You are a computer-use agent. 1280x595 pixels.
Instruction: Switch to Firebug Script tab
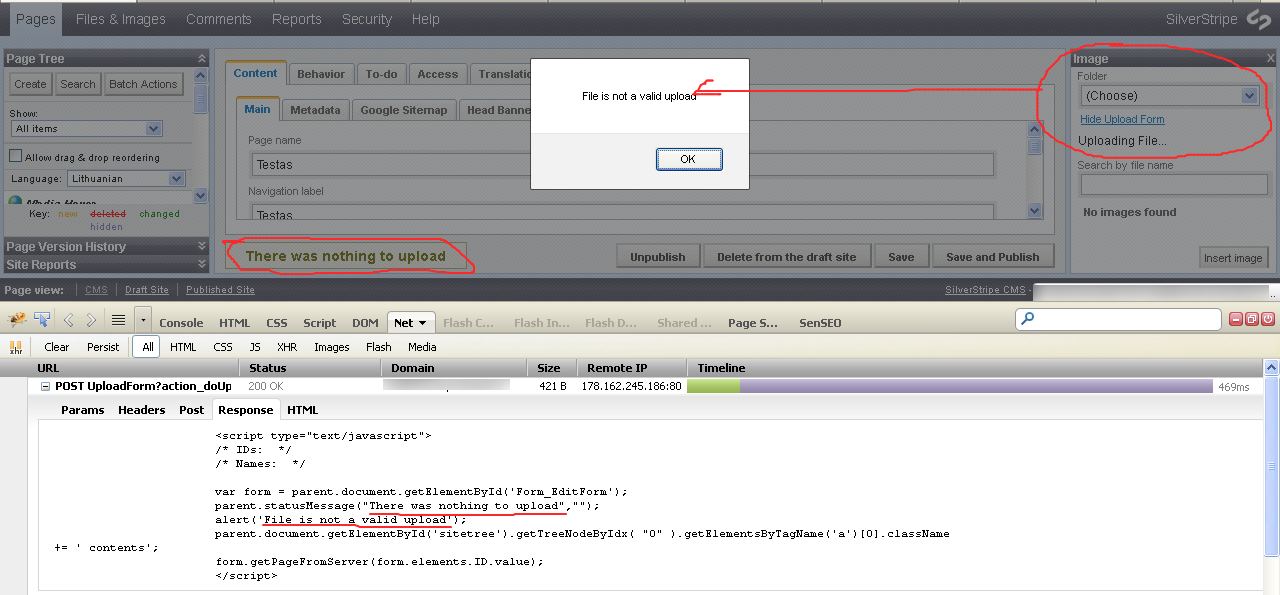point(319,323)
